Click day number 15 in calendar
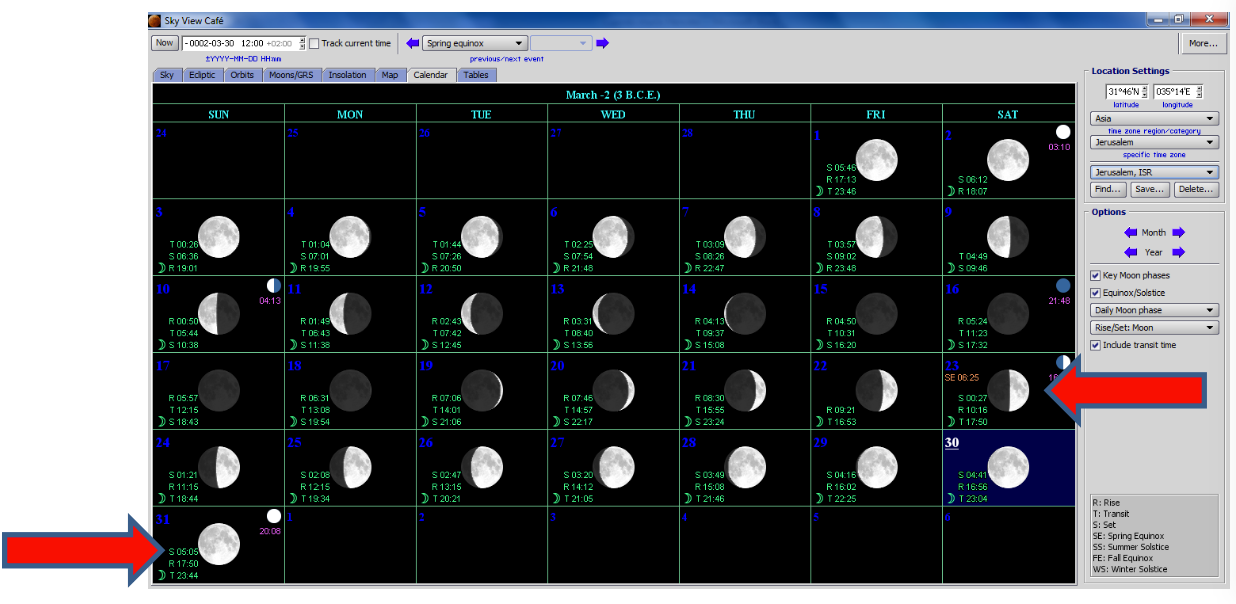 click(821, 289)
